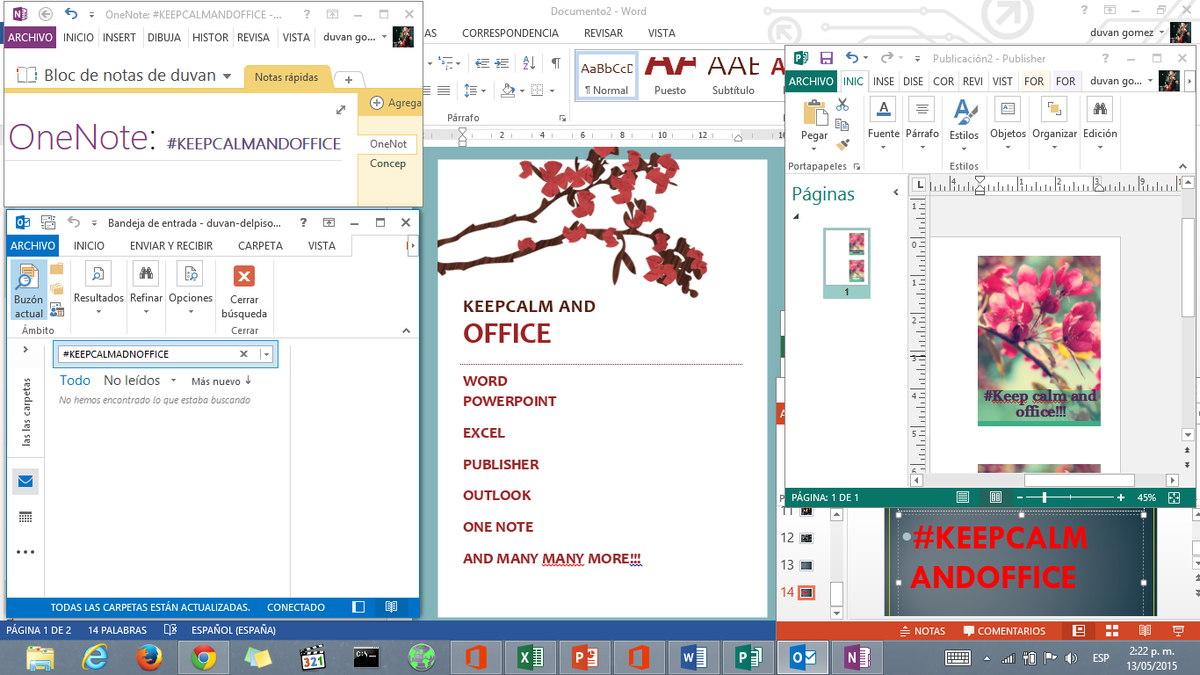Switch Outlook to reading view in status bar
This screenshot has width=1200, height=675.
[391, 607]
